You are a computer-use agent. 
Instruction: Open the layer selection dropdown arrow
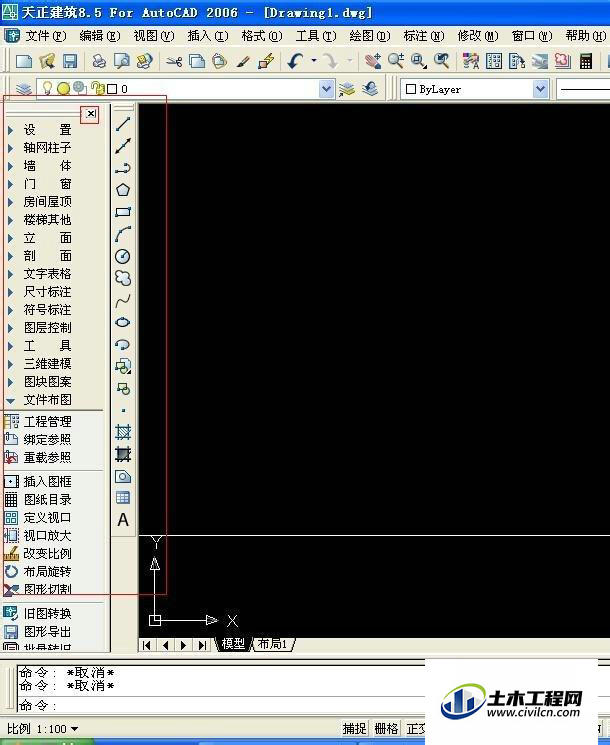[x=326, y=89]
